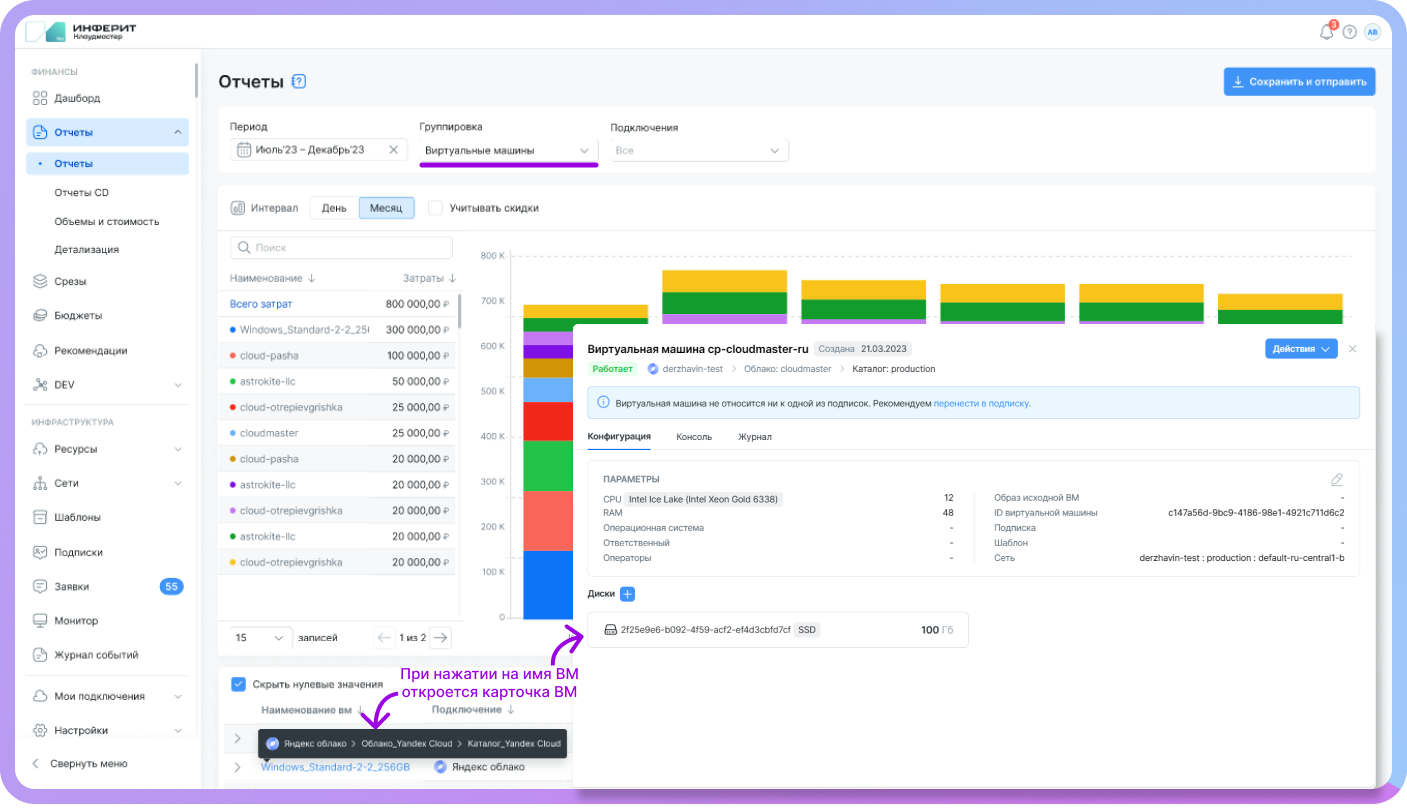1407x809 pixels.
Task: Click the edit pencil in Параметры
Action: pos(1337,480)
